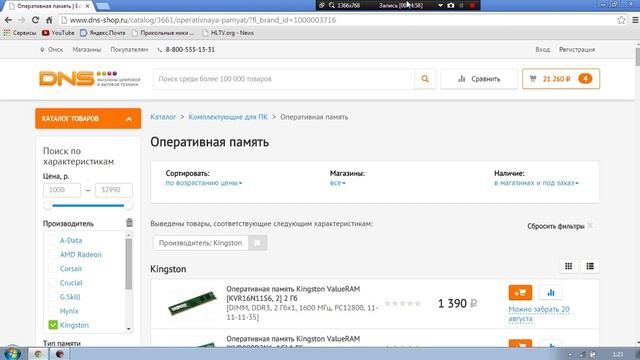Screen dimensions: 640x360
Task: Click the Вход link
Action: click(x=542, y=49)
